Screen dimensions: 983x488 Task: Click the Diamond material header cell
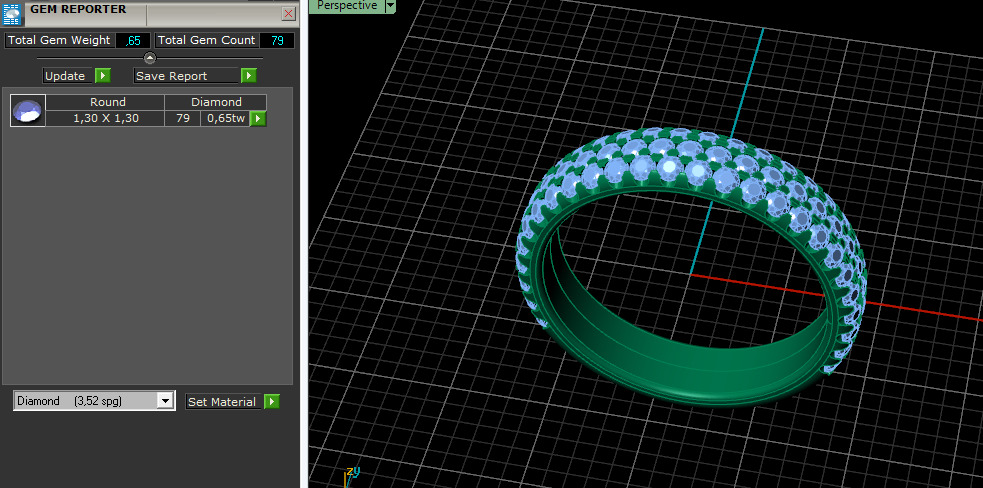point(216,102)
